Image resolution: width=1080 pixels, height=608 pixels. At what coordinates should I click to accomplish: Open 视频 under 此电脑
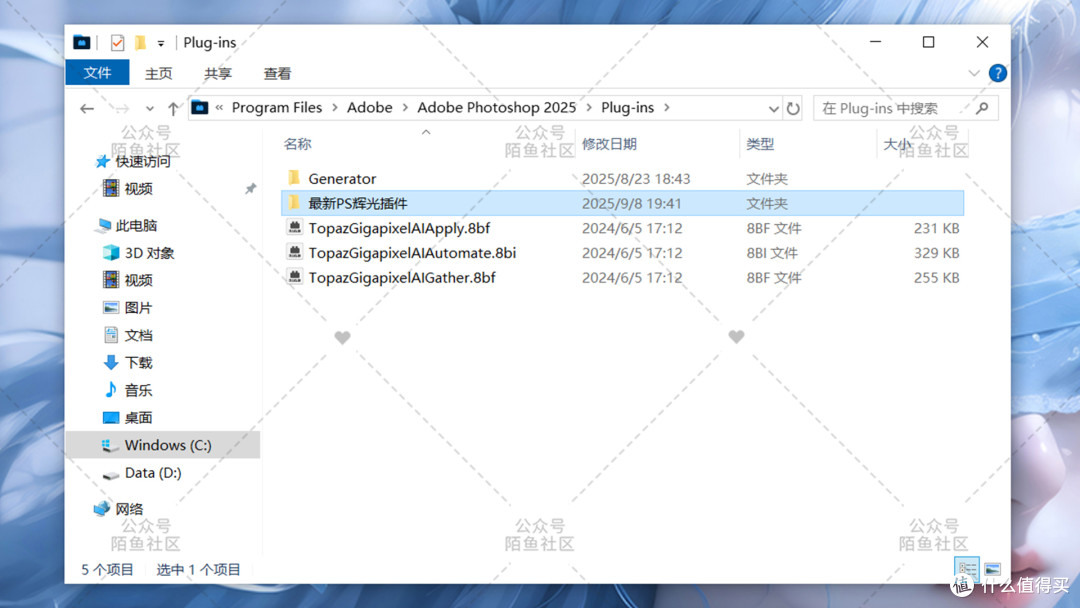click(x=138, y=280)
